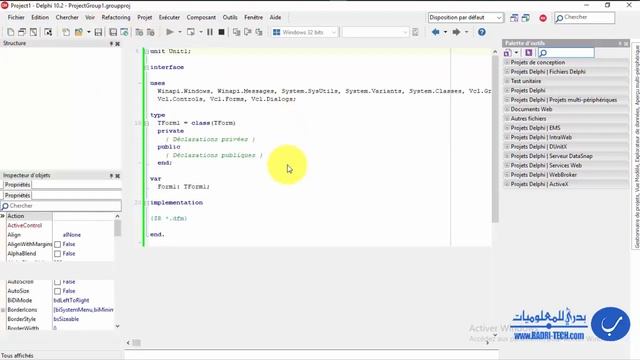640x360 pixels.
Task: Click the debug desktop layout icon next to it
Action: 526,18
